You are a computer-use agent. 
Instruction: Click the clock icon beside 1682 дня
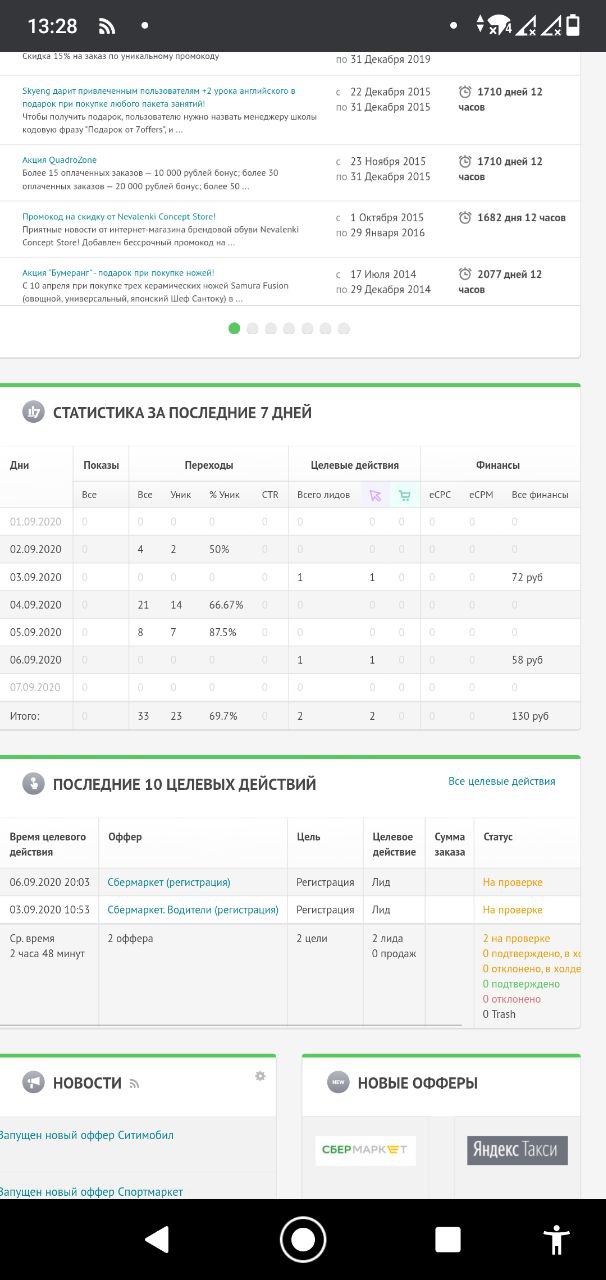tap(465, 218)
